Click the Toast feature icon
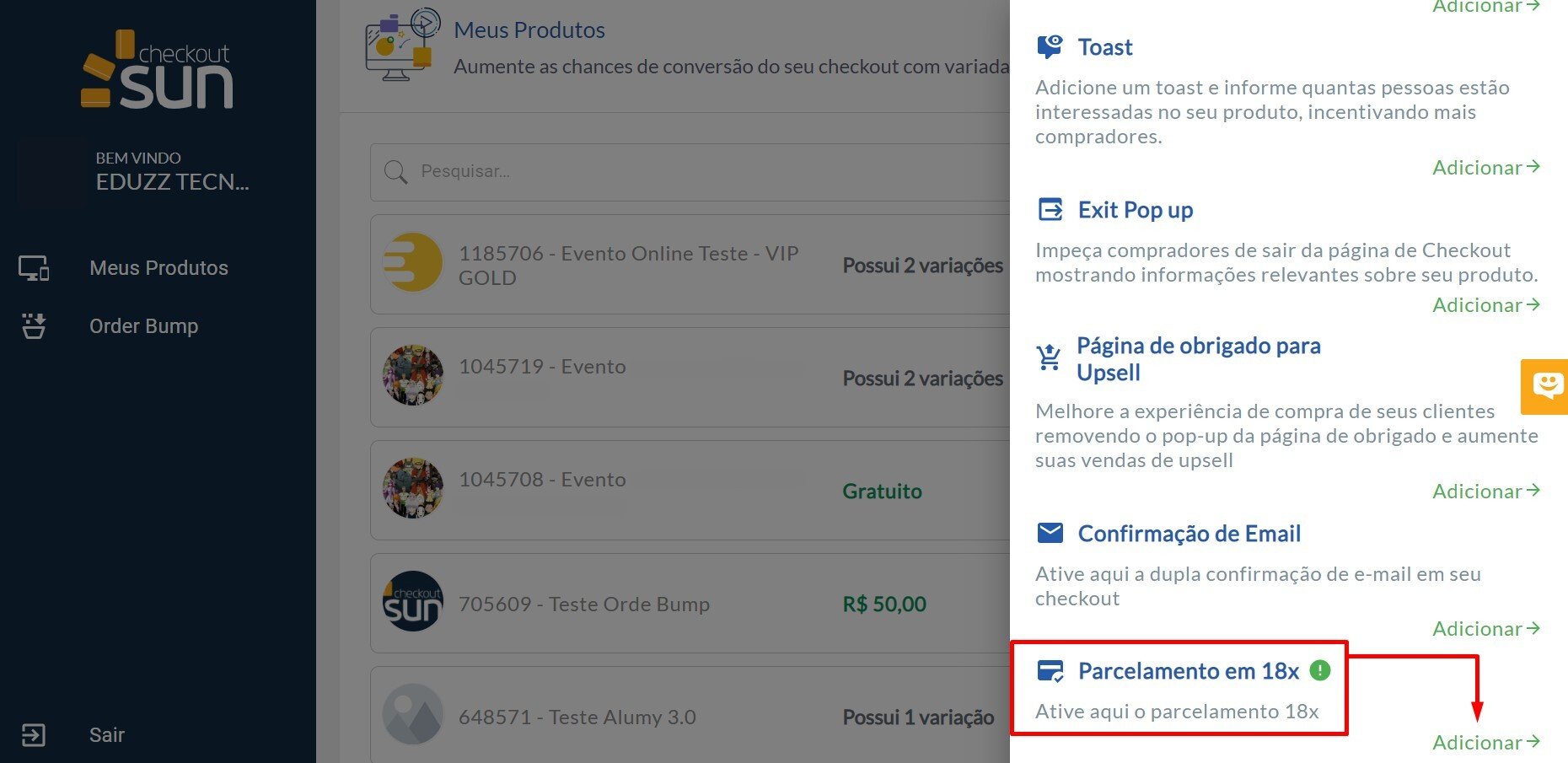This screenshot has width=1568, height=763. (x=1050, y=46)
